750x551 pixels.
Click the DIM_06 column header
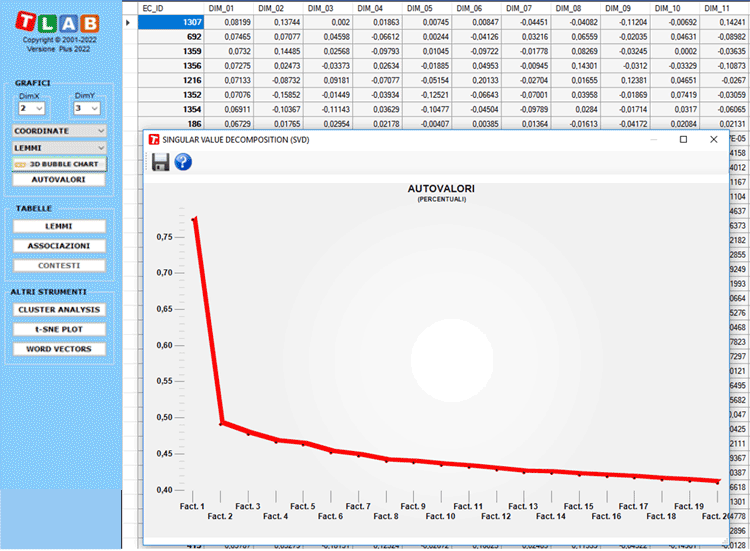click(x=477, y=9)
